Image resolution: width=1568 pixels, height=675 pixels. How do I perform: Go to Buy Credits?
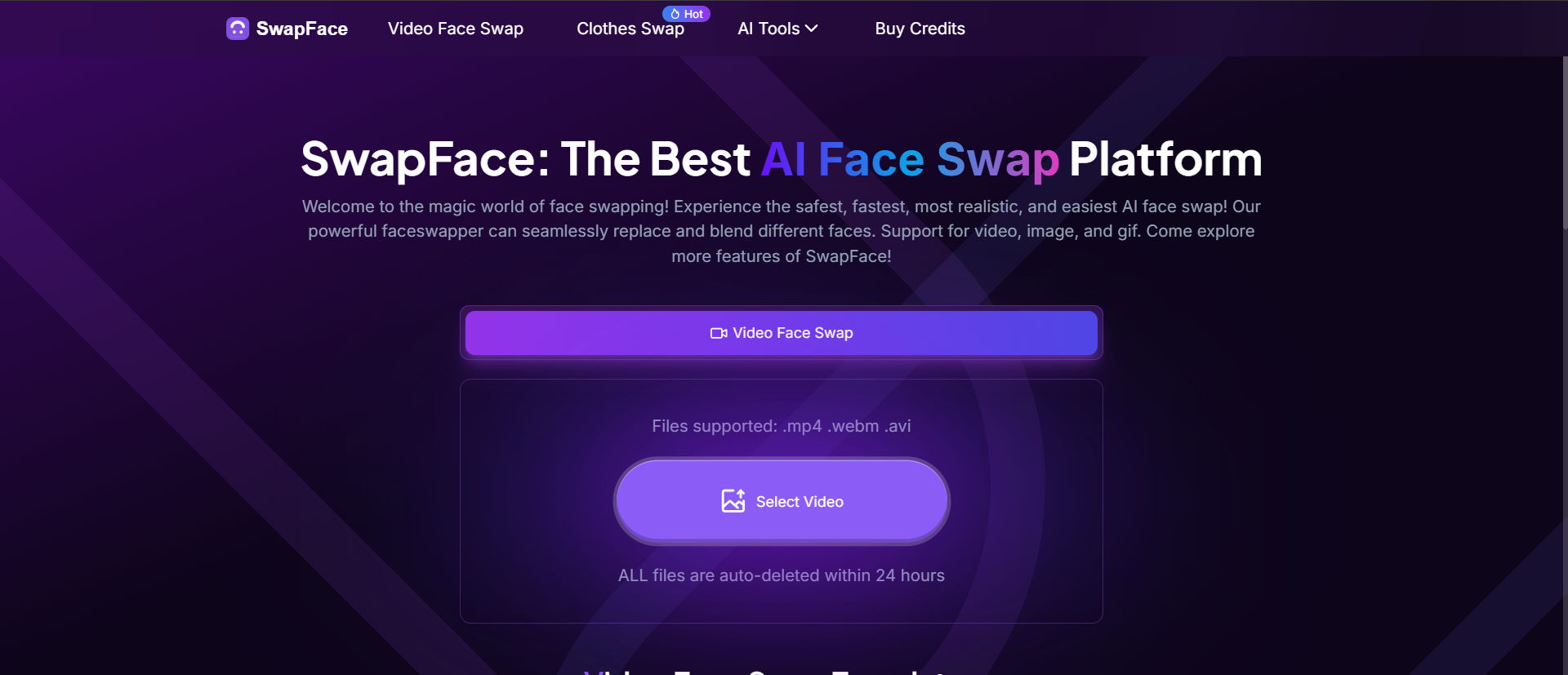[x=920, y=29]
